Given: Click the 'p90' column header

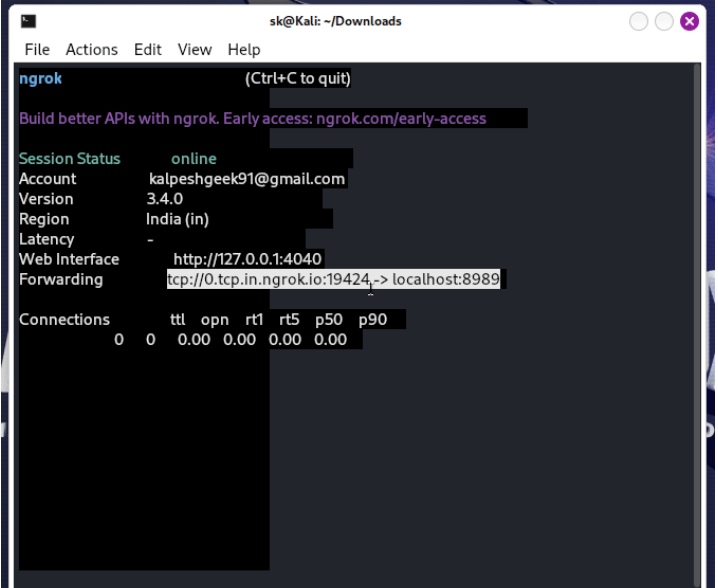Looking at the screenshot, I should 373,319.
